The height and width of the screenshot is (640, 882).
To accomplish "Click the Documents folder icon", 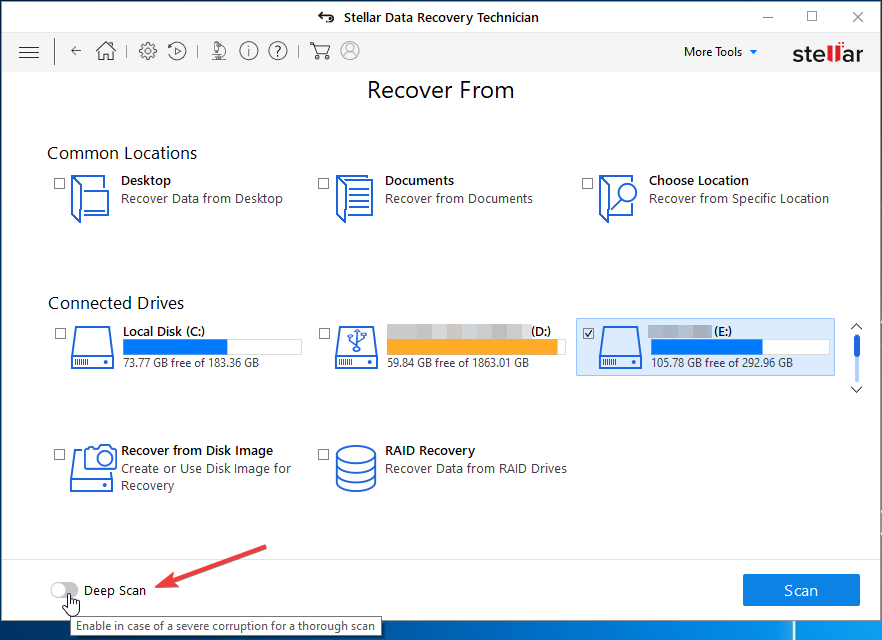I will pos(354,199).
